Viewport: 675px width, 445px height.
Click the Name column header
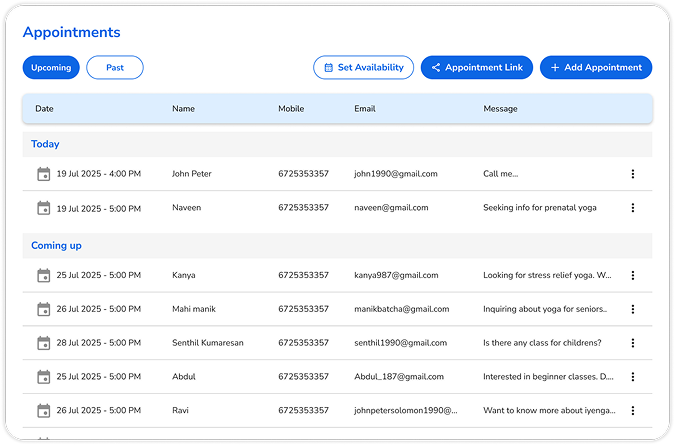click(183, 109)
